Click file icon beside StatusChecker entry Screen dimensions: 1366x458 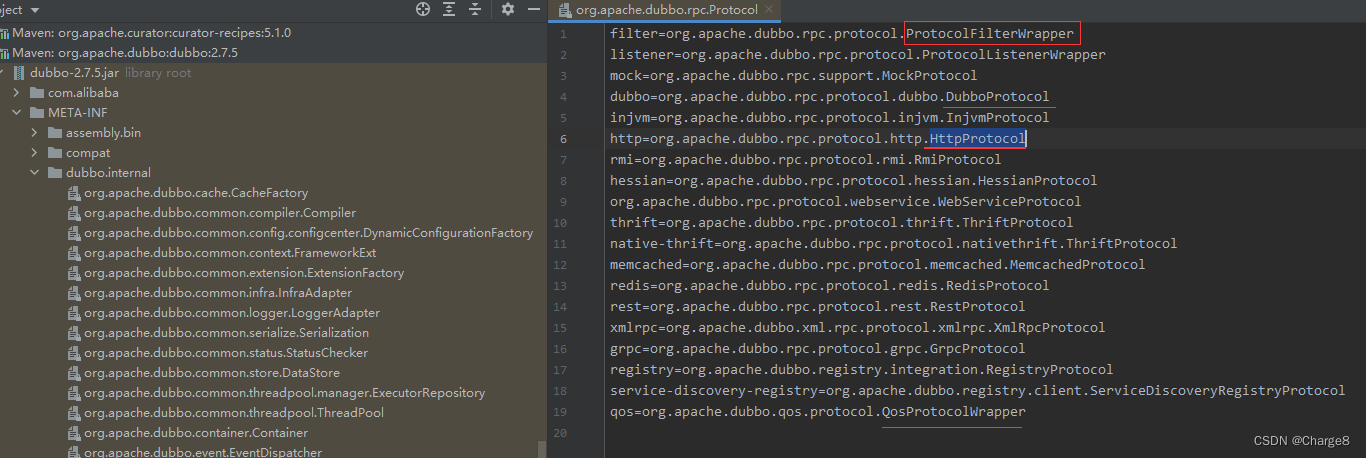coord(73,353)
